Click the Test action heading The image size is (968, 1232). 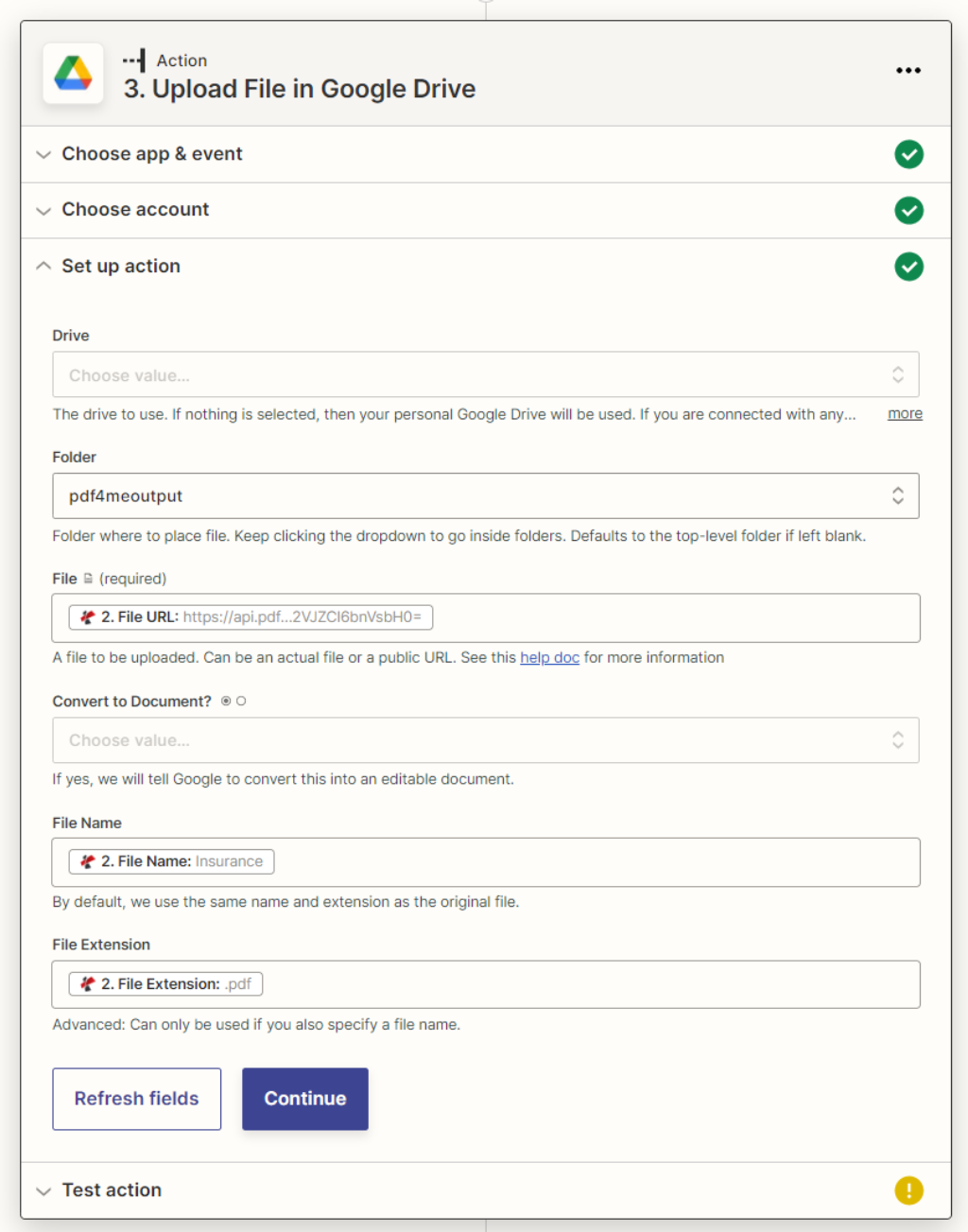tap(112, 1190)
